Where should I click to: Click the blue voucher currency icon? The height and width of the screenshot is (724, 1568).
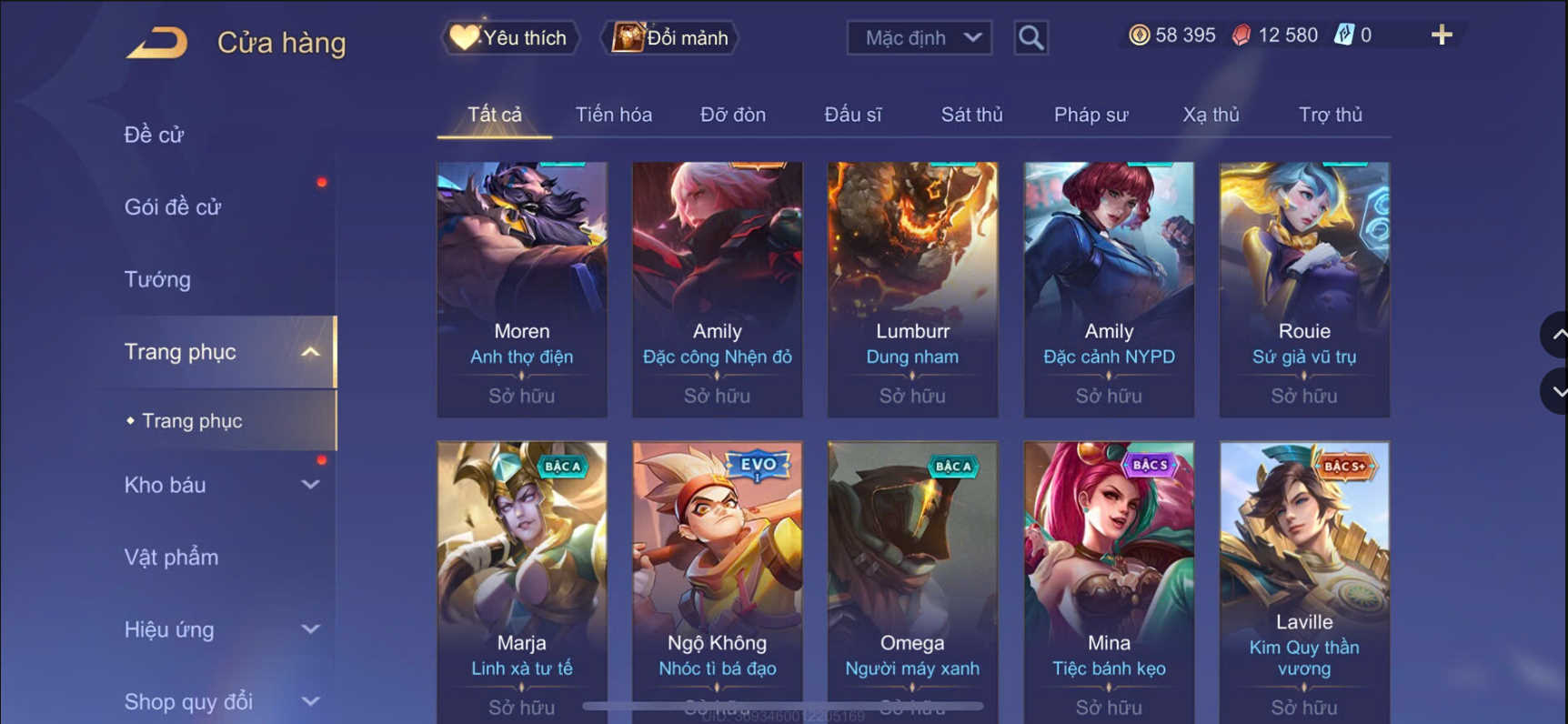[1343, 35]
